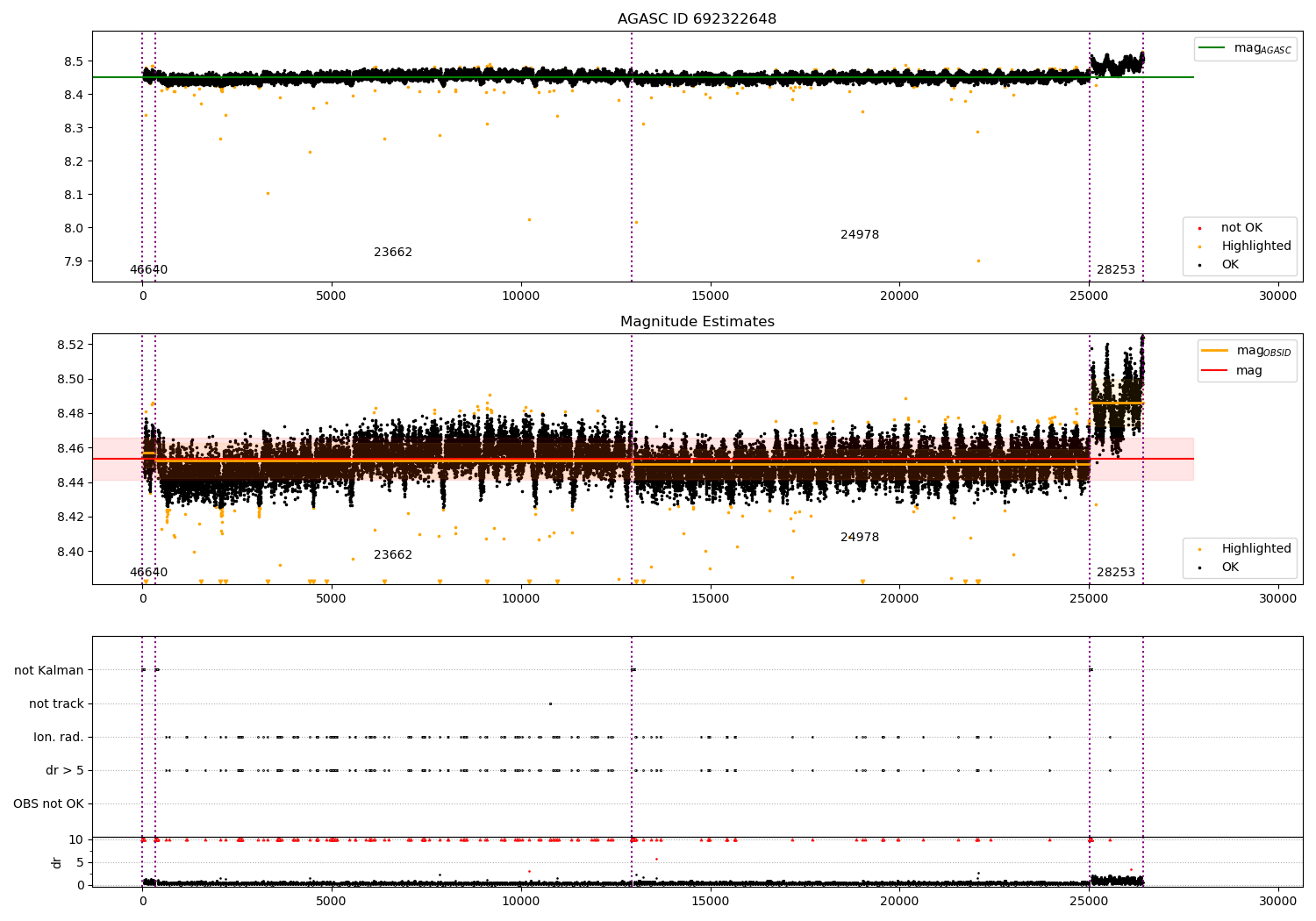
Task: Click x-axis tick 15000 in Magnitude Estimates plot
Action: click(x=711, y=599)
